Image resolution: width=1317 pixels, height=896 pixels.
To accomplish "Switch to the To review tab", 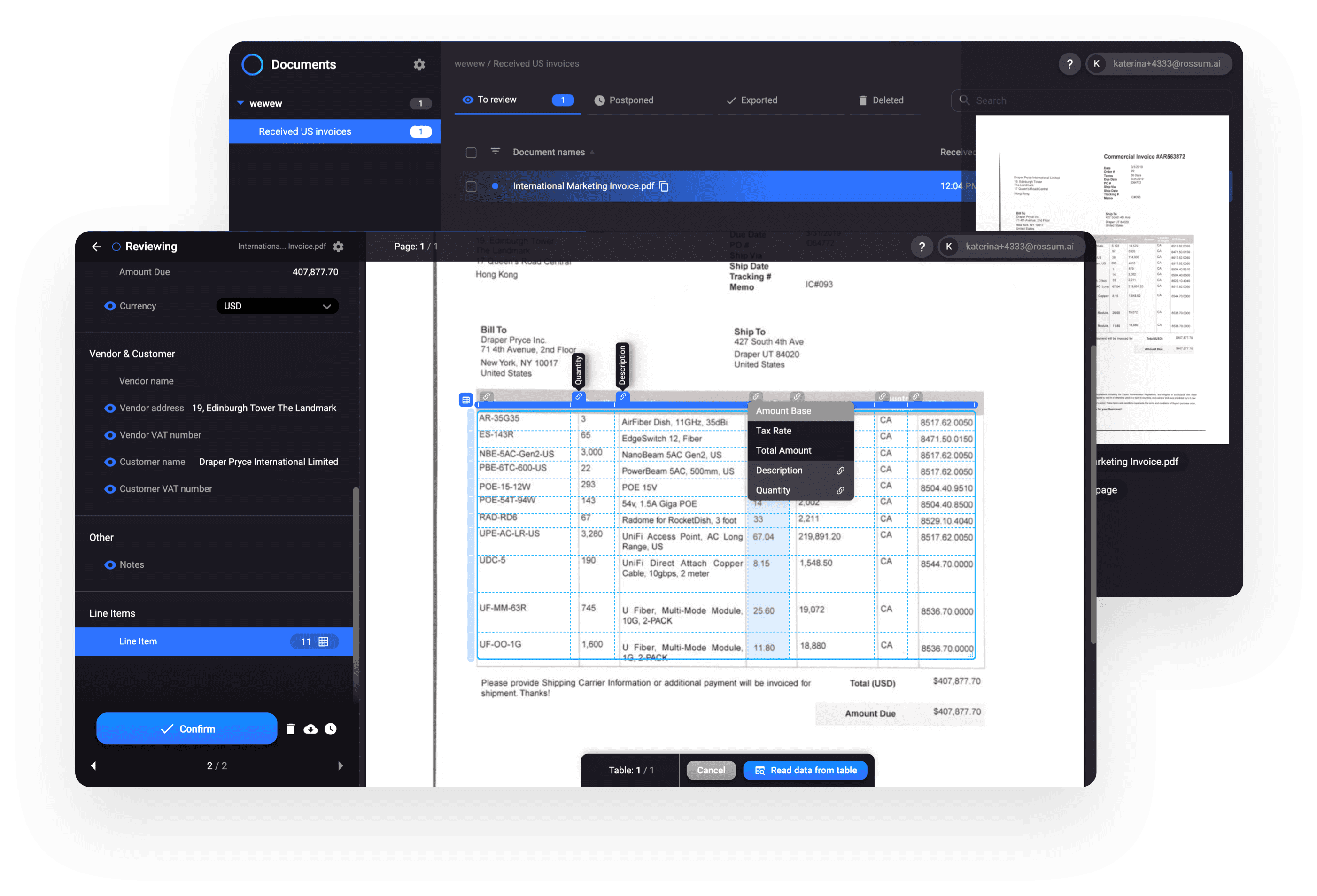I will pos(518,100).
